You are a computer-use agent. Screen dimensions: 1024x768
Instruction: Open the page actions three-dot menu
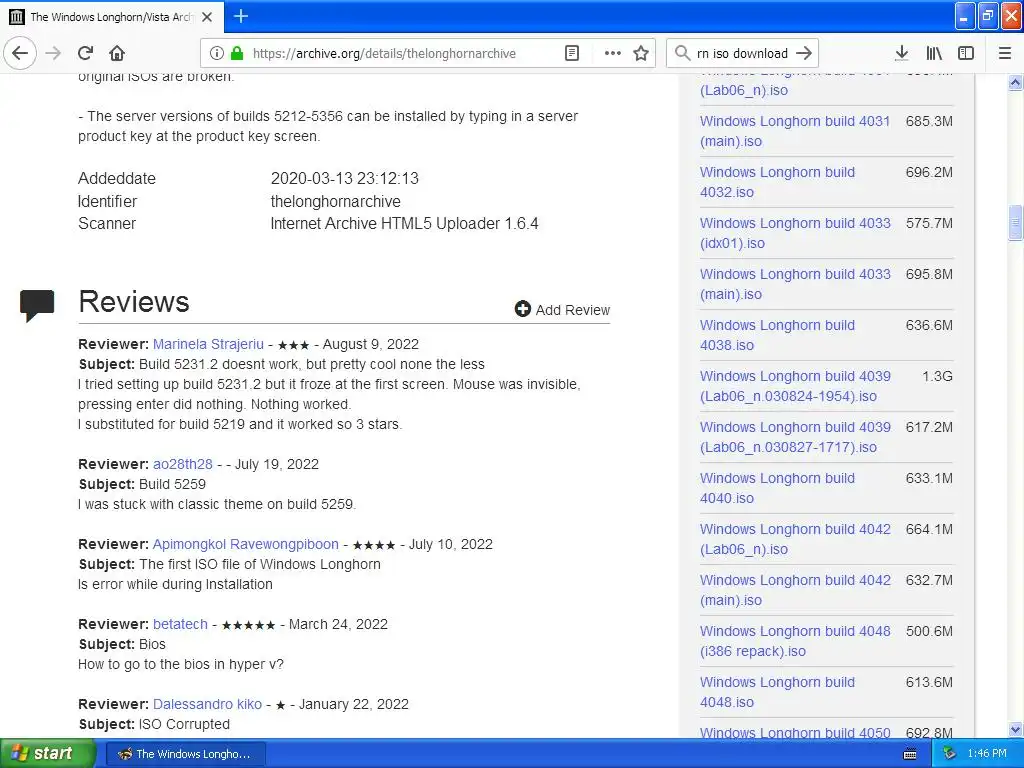pyautogui.click(x=613, y=54)
